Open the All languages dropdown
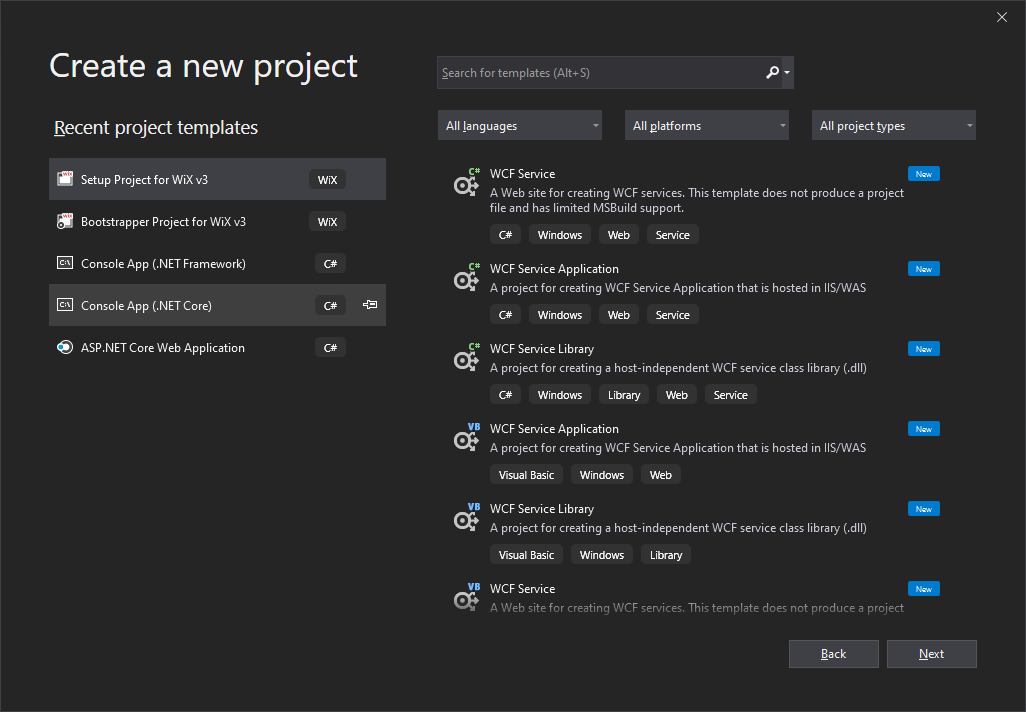This screenshot has width=1026, height=712. (519, 125)
